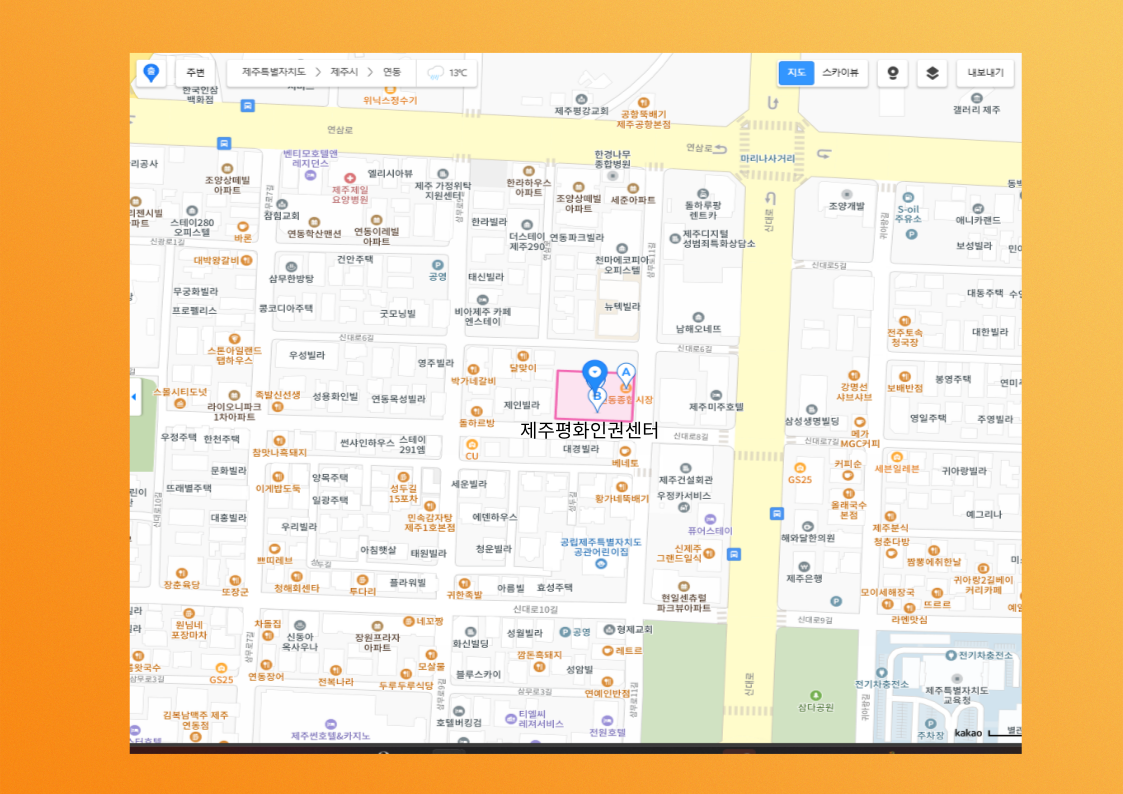Image resolution: width=1123 pixels, height=794 pixels.
Task: Open the 제주특별자치도 region selector
Action: [274, 72]
